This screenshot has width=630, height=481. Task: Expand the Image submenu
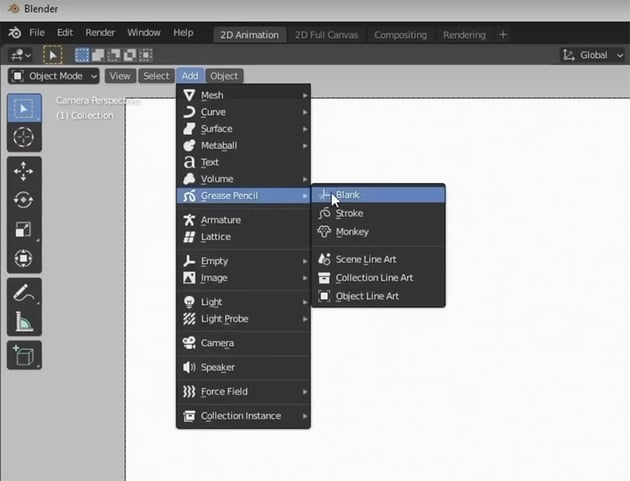coord(243,278)
